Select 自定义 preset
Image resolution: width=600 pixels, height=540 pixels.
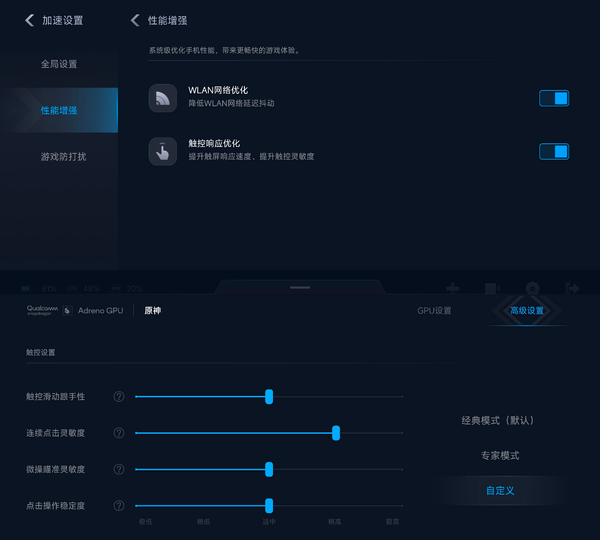click(500, 491)
